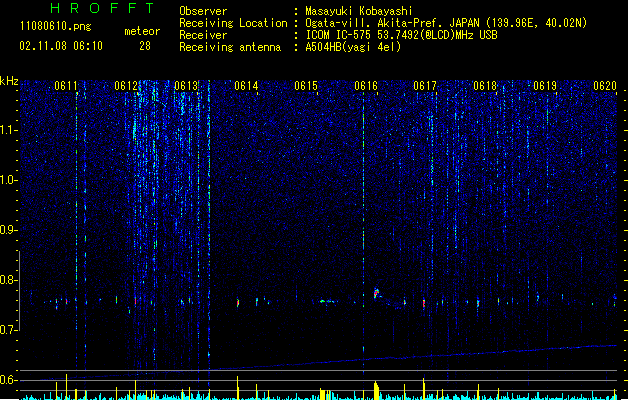Click the 0614 time marker
Image resolution: width=629 pixels, height=400 pixels.
click(246, 86)
